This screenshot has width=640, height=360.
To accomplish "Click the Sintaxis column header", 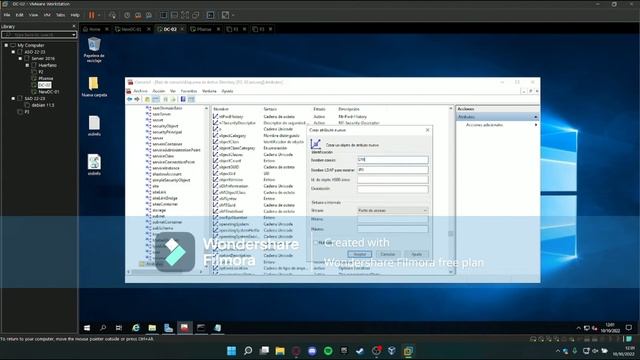I will [x=270, y=109].
